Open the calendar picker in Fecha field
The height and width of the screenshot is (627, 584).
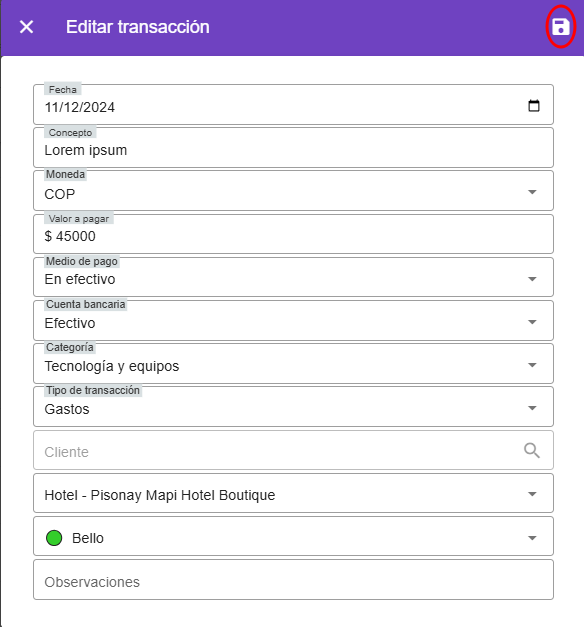click(x=534, y=106)
